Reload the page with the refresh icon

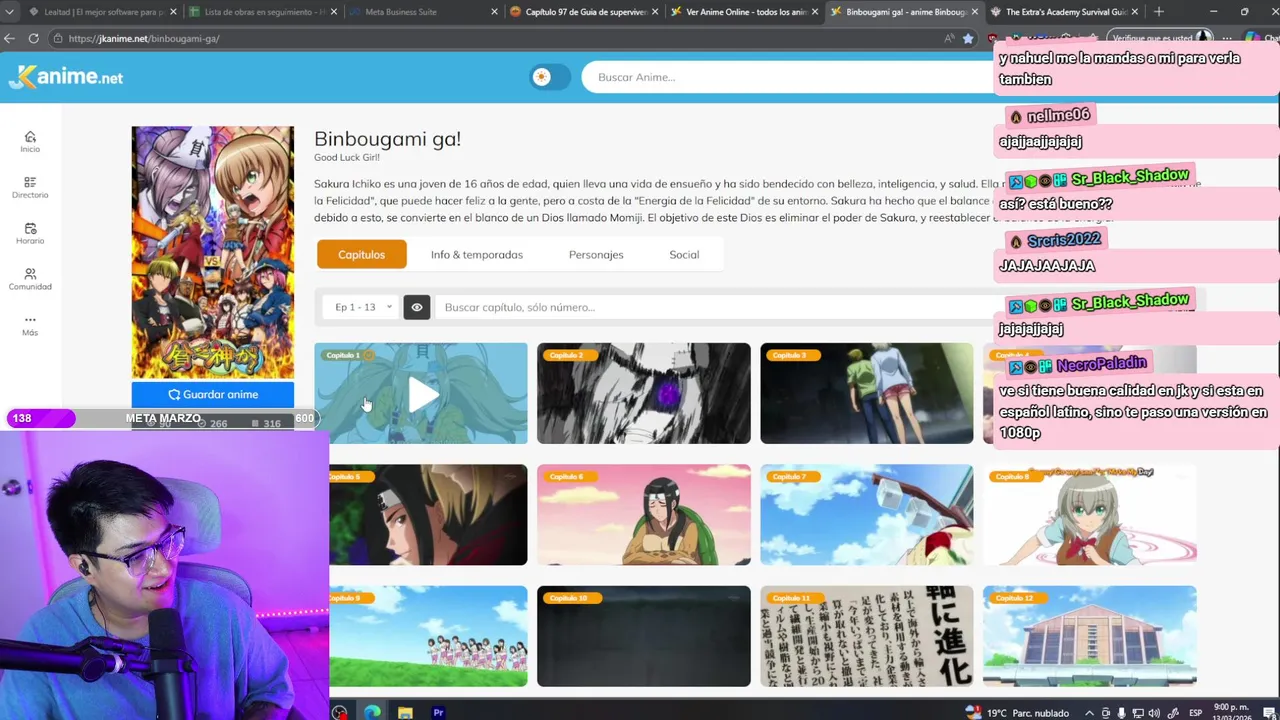33,38
